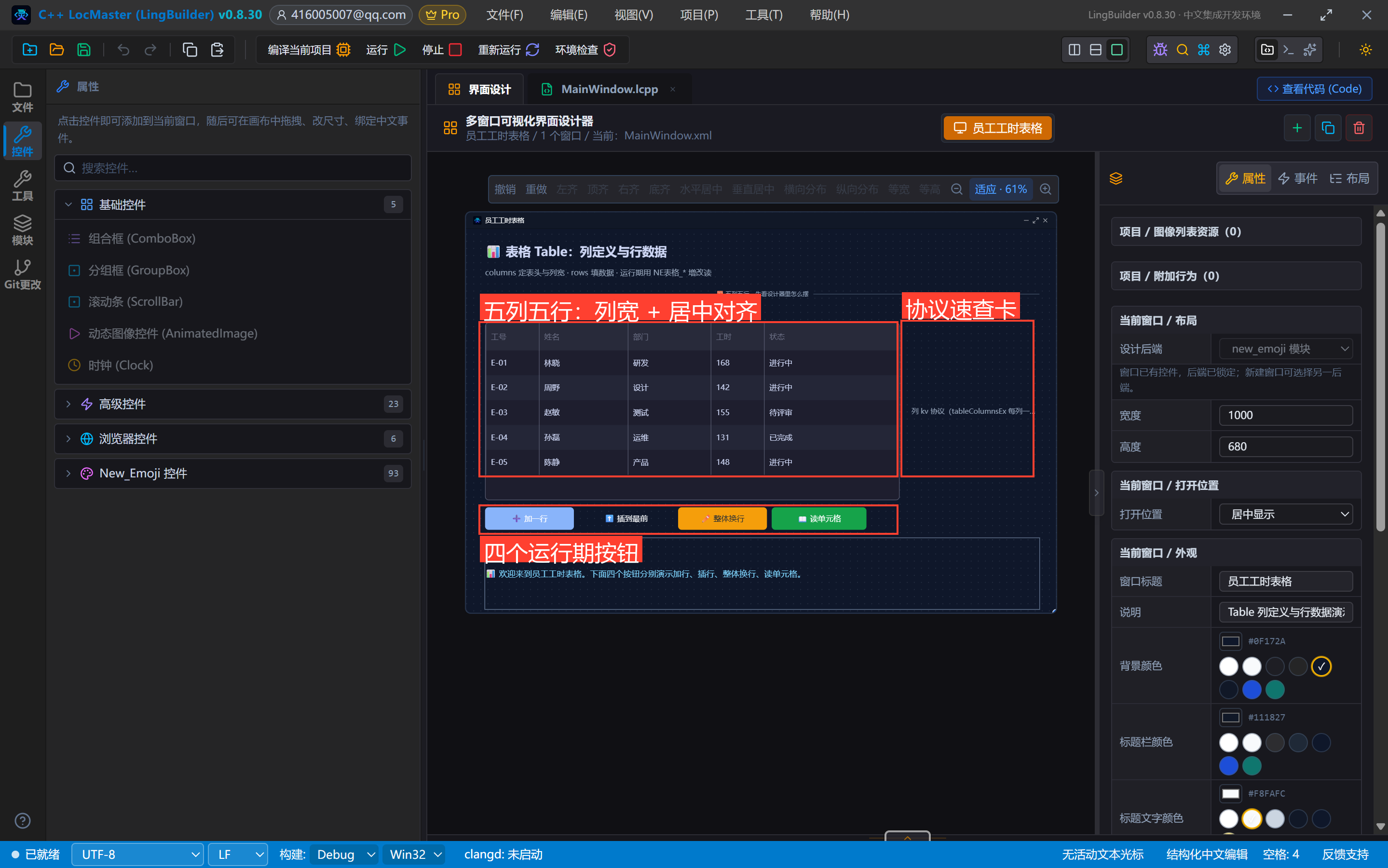This screenshot has height=868, width=1388.
Task: Add a new window with the green plus icon
Action: (1297, 127)
